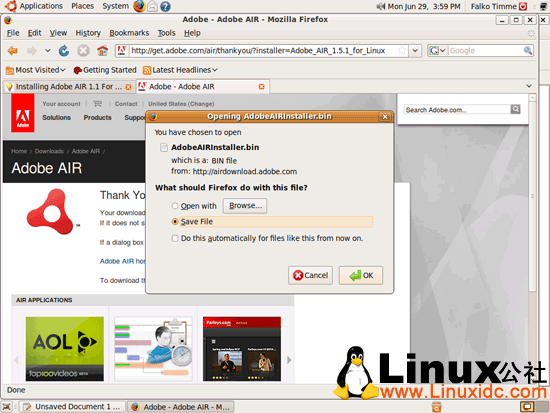Click in the Google search field
Viewport: 550px width, 413px height.
point(485,51)
